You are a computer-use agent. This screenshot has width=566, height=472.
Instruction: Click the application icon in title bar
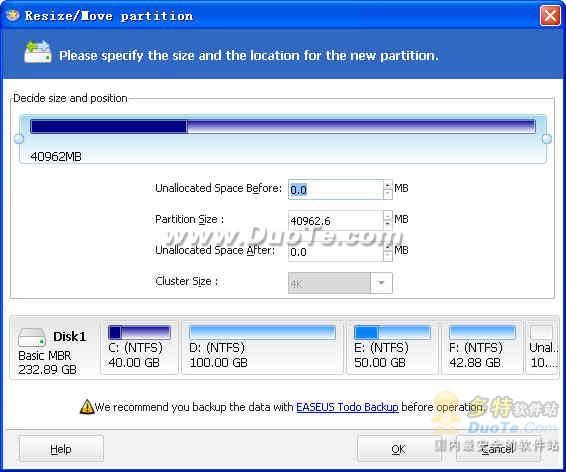(x=13, y=16)
